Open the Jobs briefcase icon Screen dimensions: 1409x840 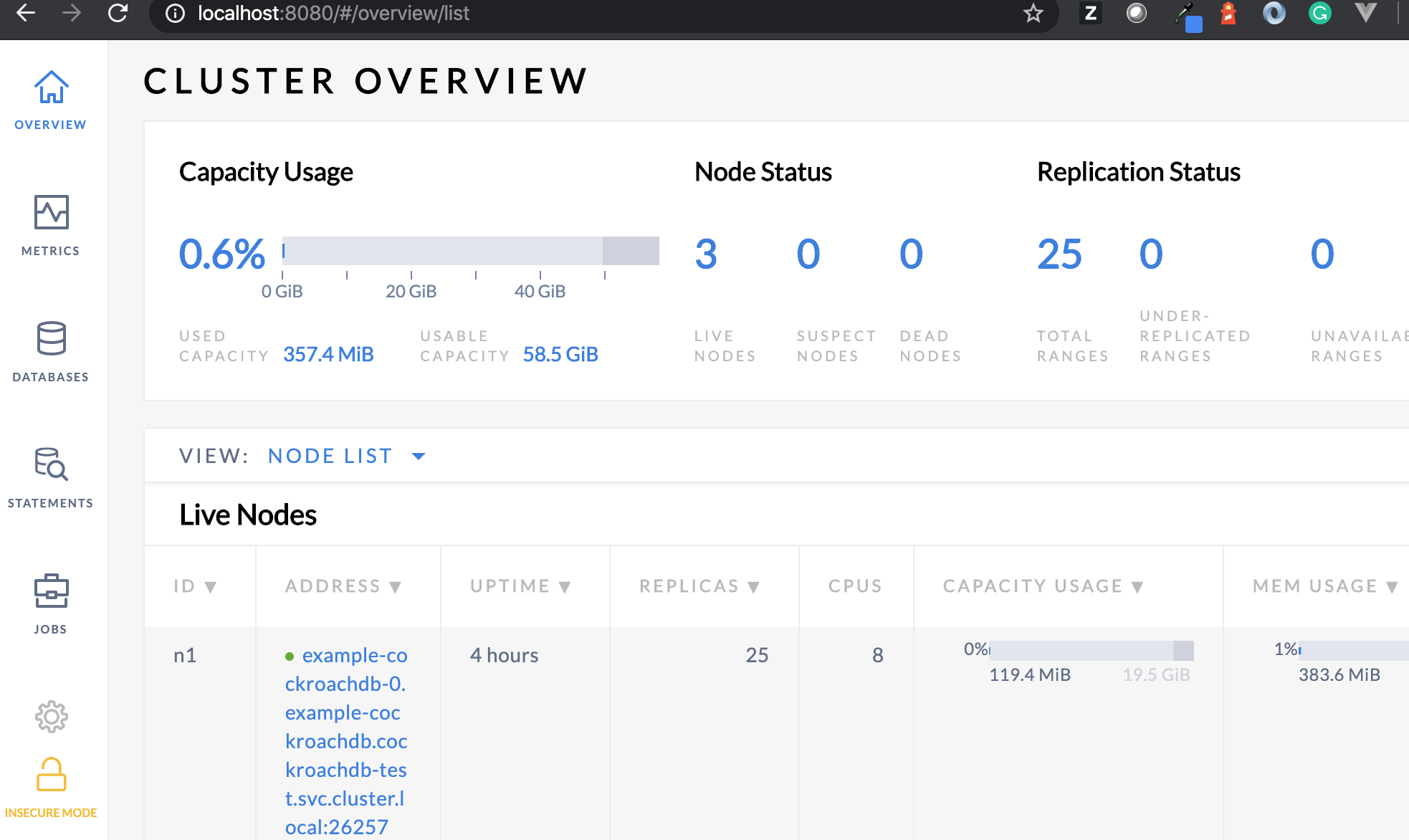[x=51, y=591]
